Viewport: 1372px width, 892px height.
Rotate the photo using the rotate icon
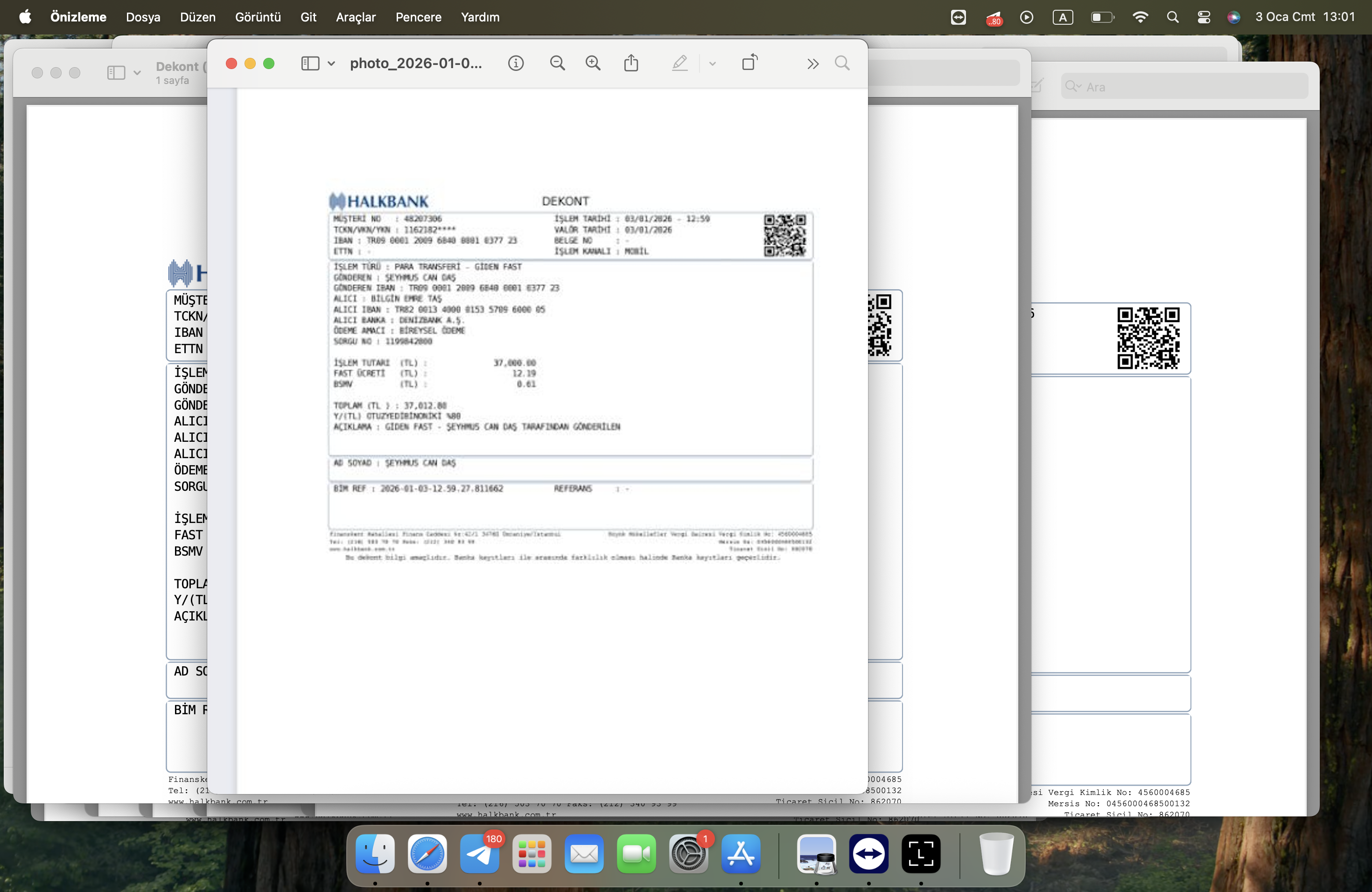click(x=750, y=62)
